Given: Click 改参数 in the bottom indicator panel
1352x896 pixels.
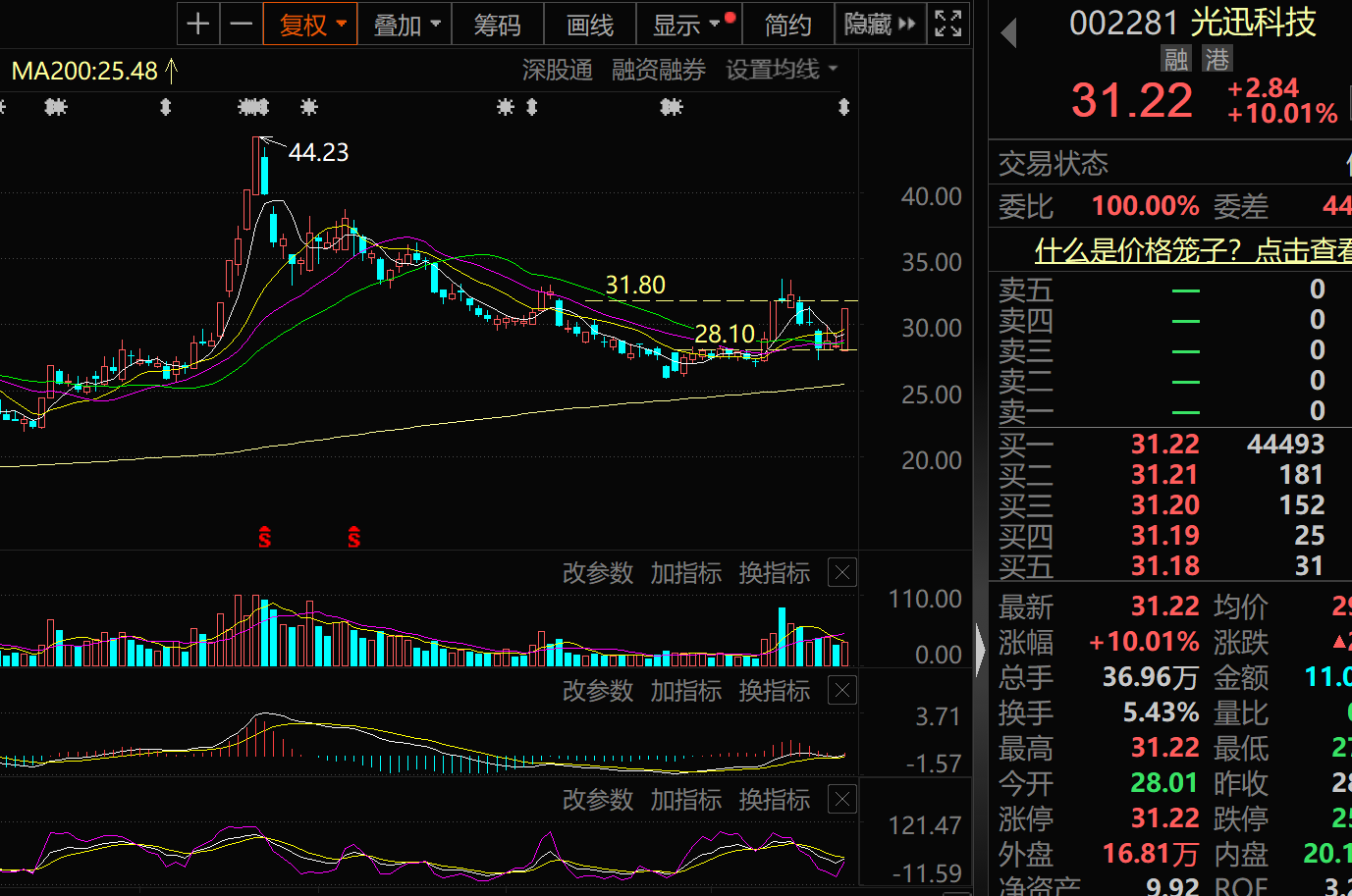Looking at the screenshot, I should [x=598, y=799].
